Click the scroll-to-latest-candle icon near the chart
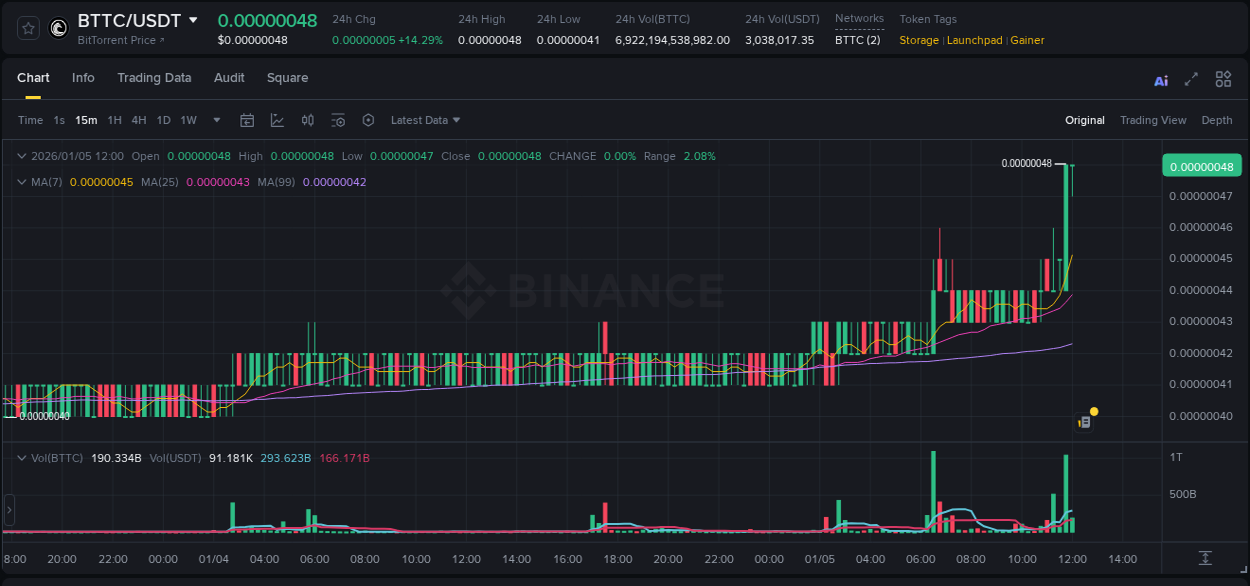Screen dimensions: 1250x586 click(1084, 422)
